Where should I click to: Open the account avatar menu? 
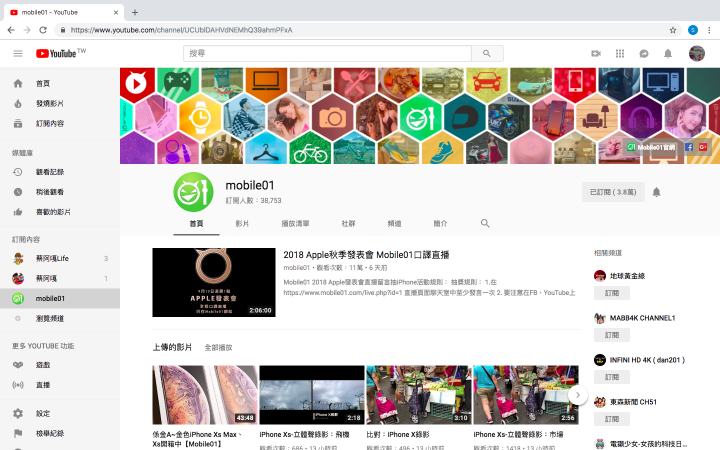tap(697, 53)
